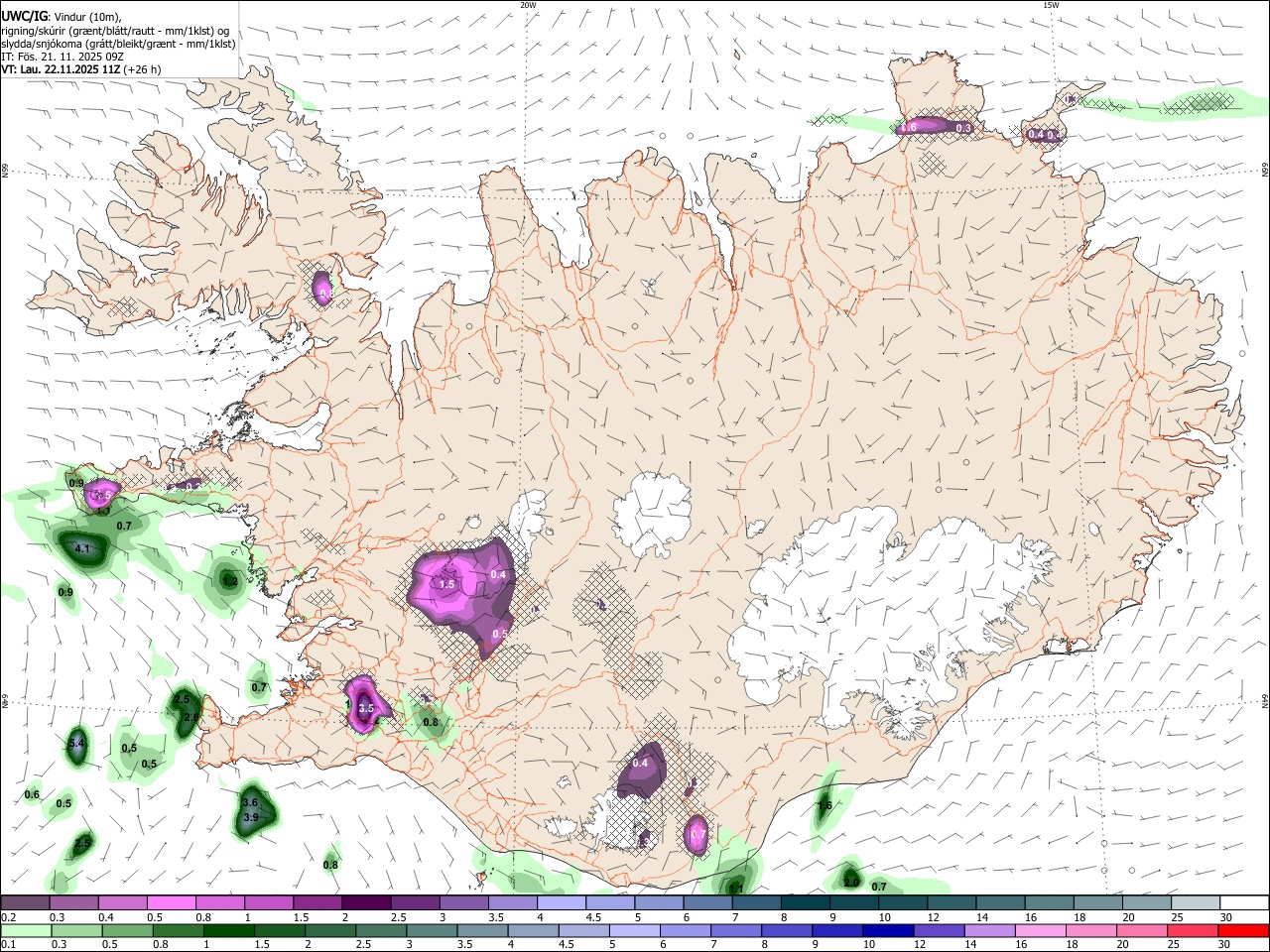Pick the darkest green 1–1.5 lower legend swatch
This screenshot has height=952, width=1270.
point(228,930)
